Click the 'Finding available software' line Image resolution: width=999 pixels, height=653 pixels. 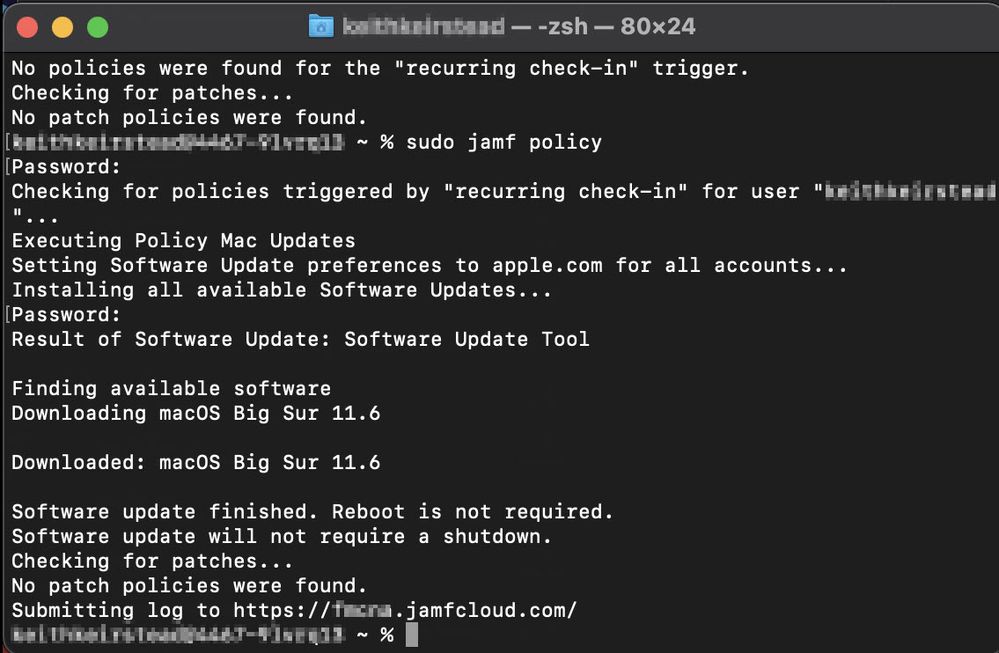tap(171, 389)
